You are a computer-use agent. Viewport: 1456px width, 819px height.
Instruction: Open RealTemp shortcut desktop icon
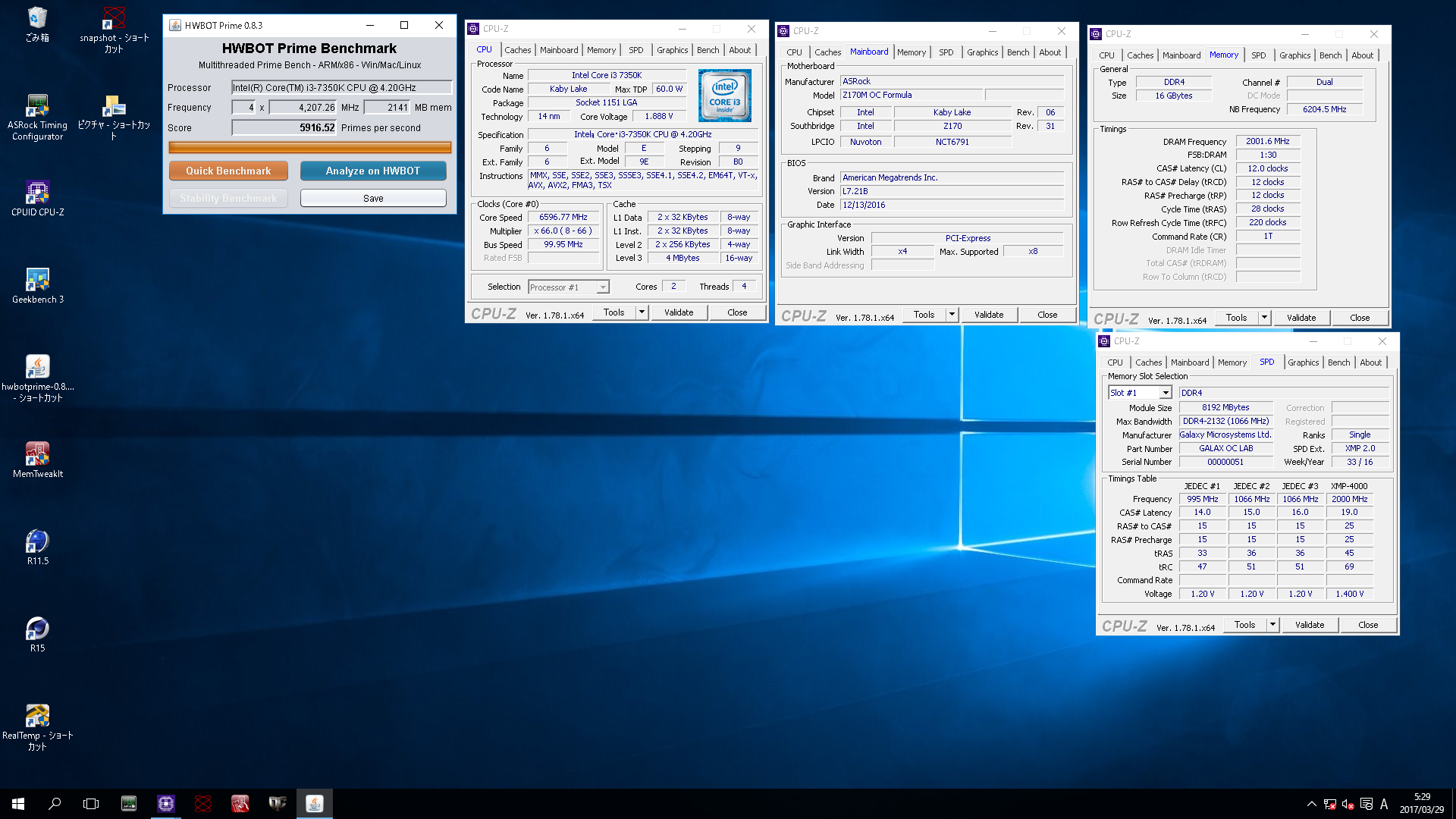[x=37, y=727]
